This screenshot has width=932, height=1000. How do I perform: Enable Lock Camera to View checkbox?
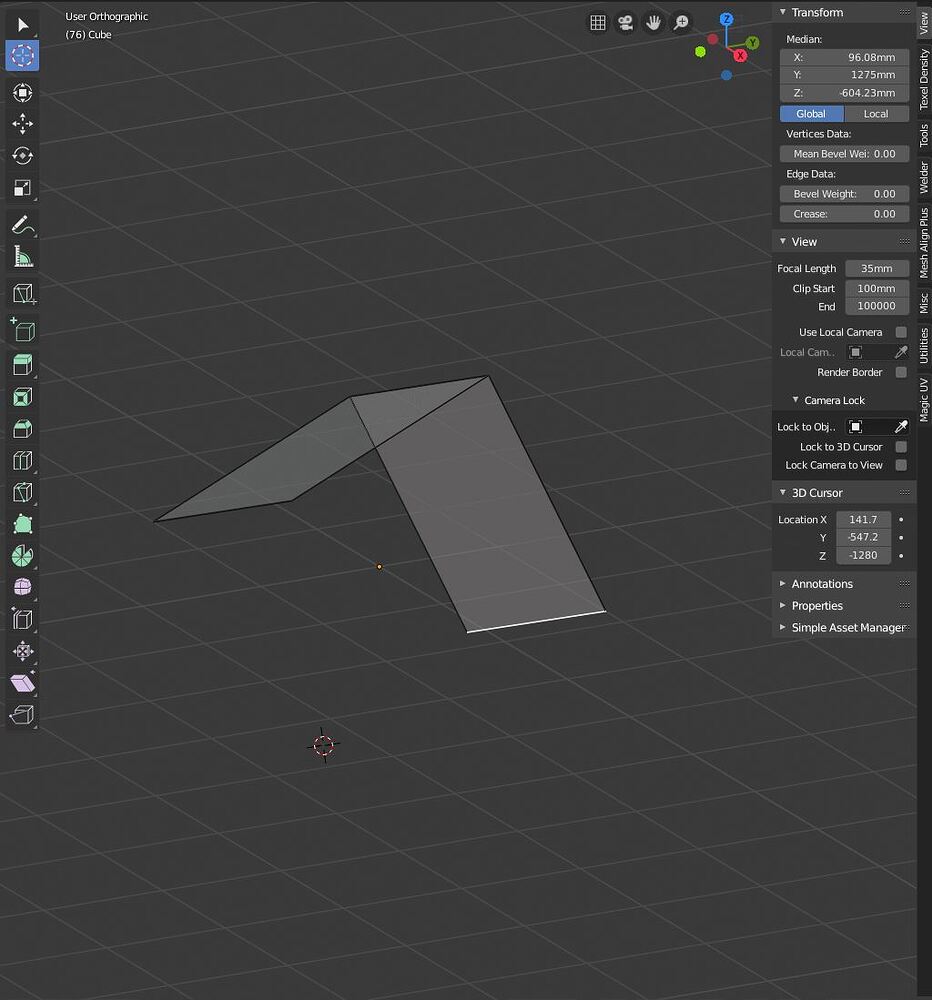(x=901, y=465)
